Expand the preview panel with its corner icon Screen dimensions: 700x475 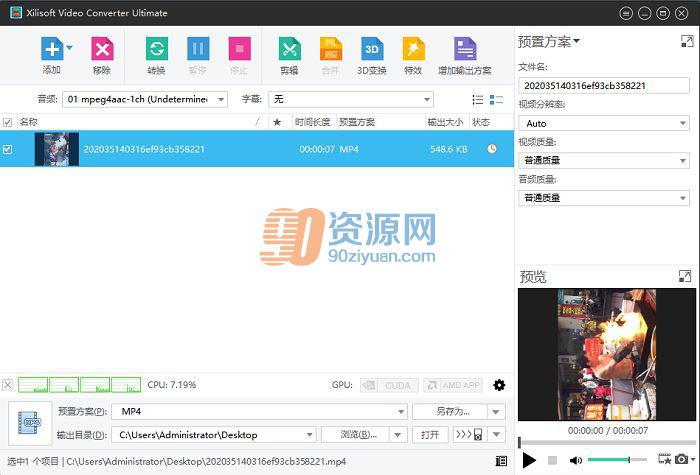[x=685, y=276]
